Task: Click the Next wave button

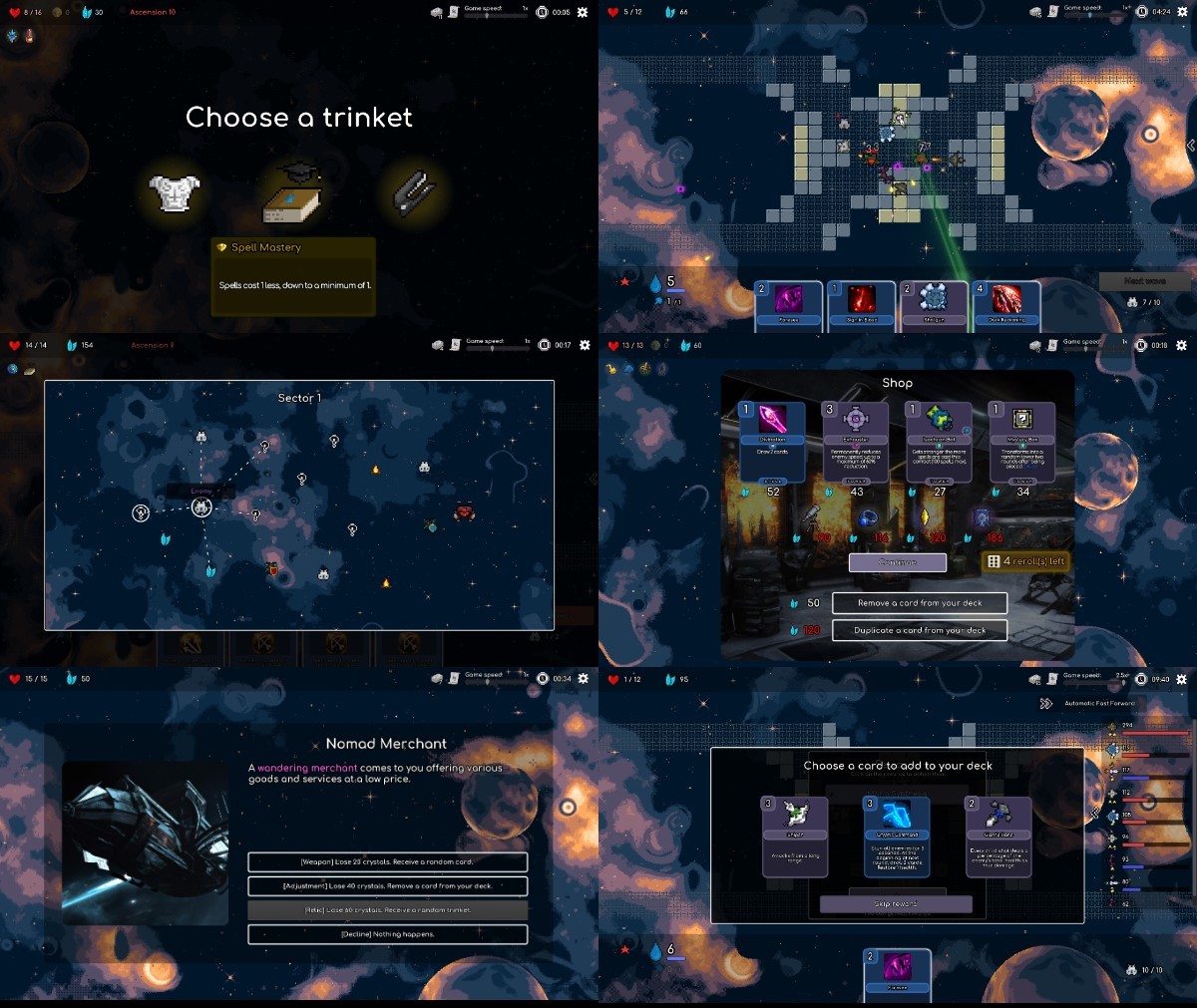Action: click(x=1144, y=281)
